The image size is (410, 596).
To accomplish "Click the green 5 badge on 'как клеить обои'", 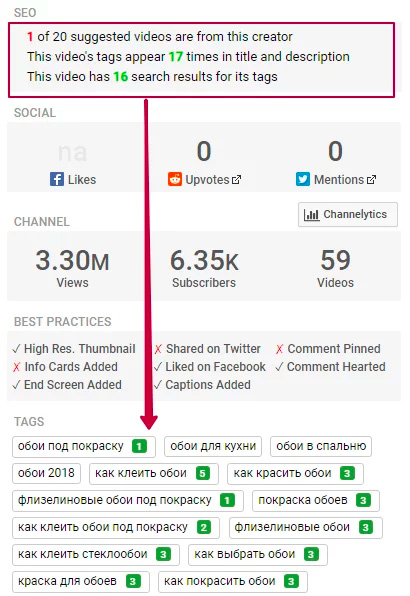I will [203, 473].
